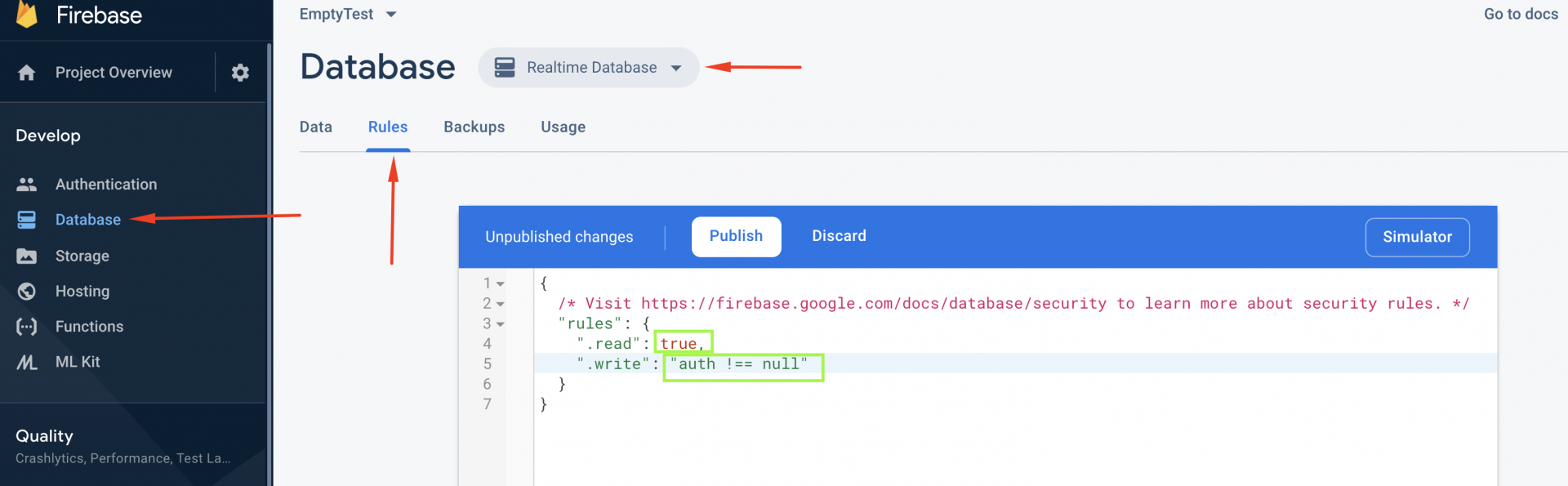Image resolution: width=1568 pixels, height=486 pixels.
Task: Open the EmptyTest project dropdown
Action: (390, 15)
